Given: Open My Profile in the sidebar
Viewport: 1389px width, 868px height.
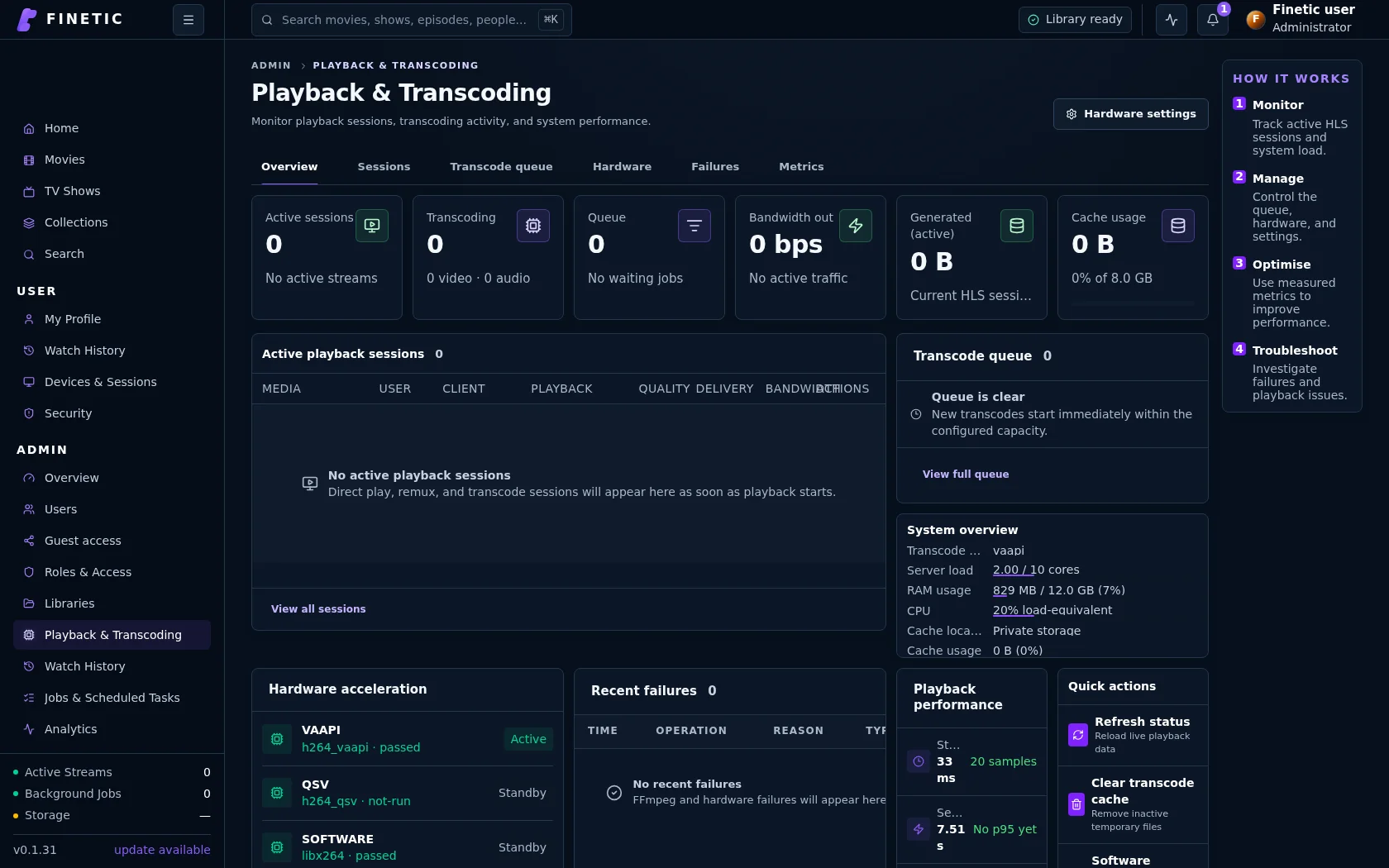Looking at the screenshot, I should click(112, 319).
